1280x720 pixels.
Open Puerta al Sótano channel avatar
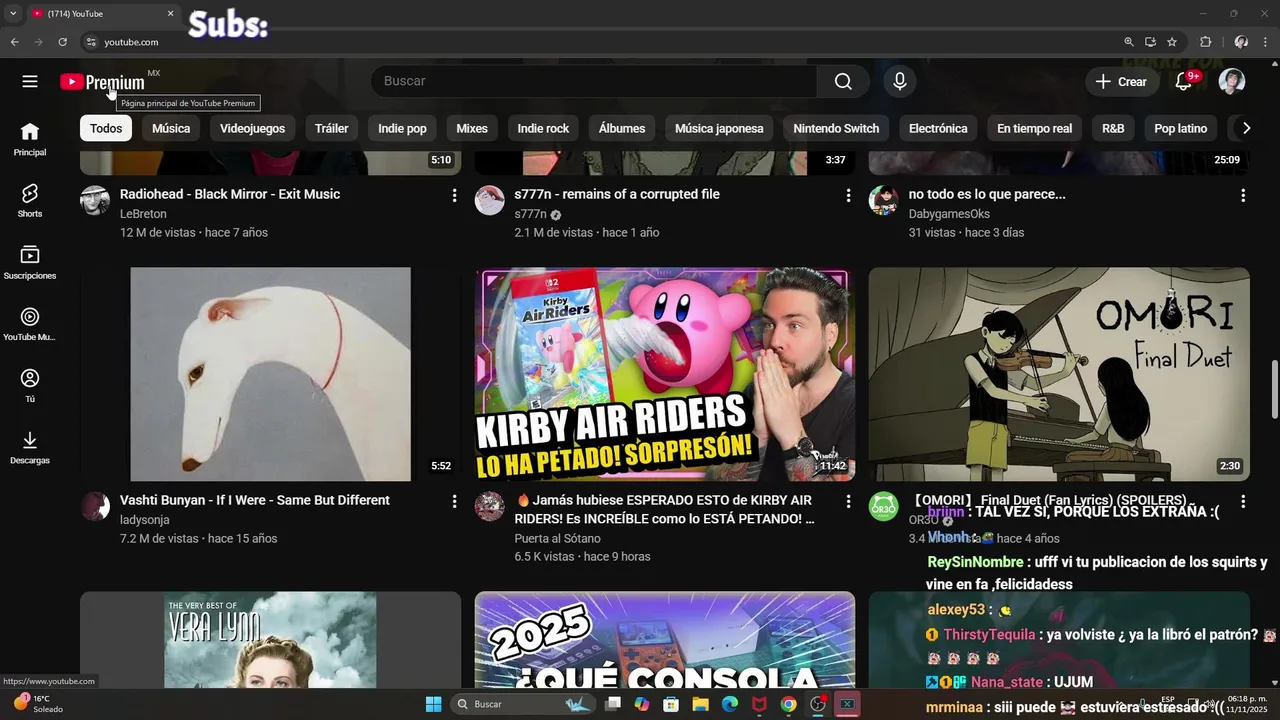[489, 506]
